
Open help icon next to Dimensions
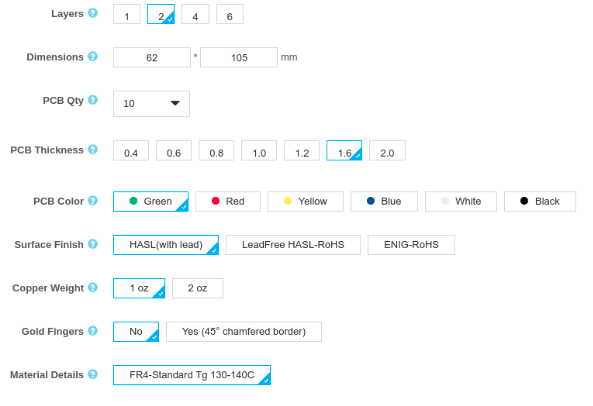[x=93, y=57]
